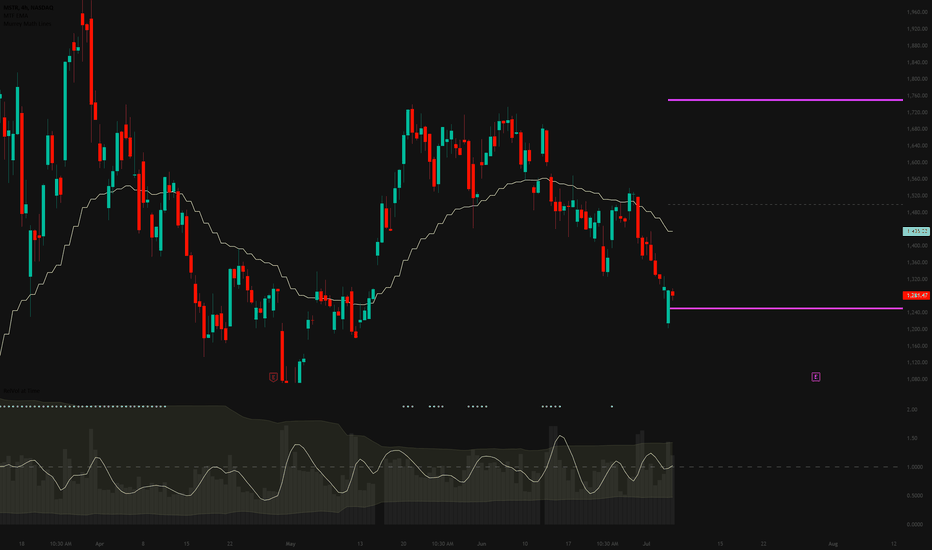Click the red earnings marker near May
This screenshot has height=550, width=932.
273,377
